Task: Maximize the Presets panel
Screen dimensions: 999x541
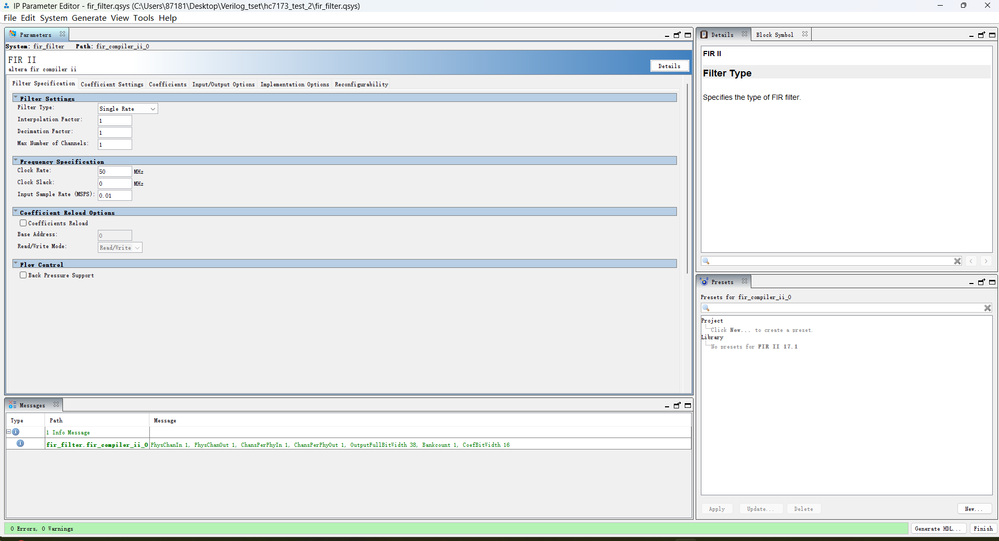Action: pyautogui.click(x=992, y=282)
